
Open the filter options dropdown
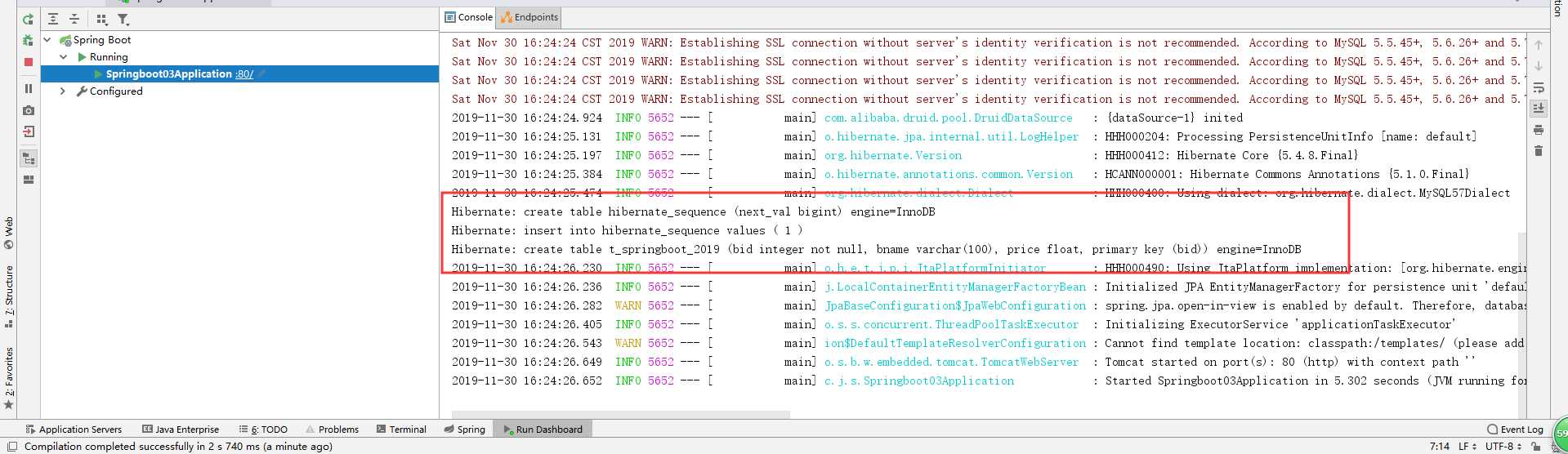[123, 19]
